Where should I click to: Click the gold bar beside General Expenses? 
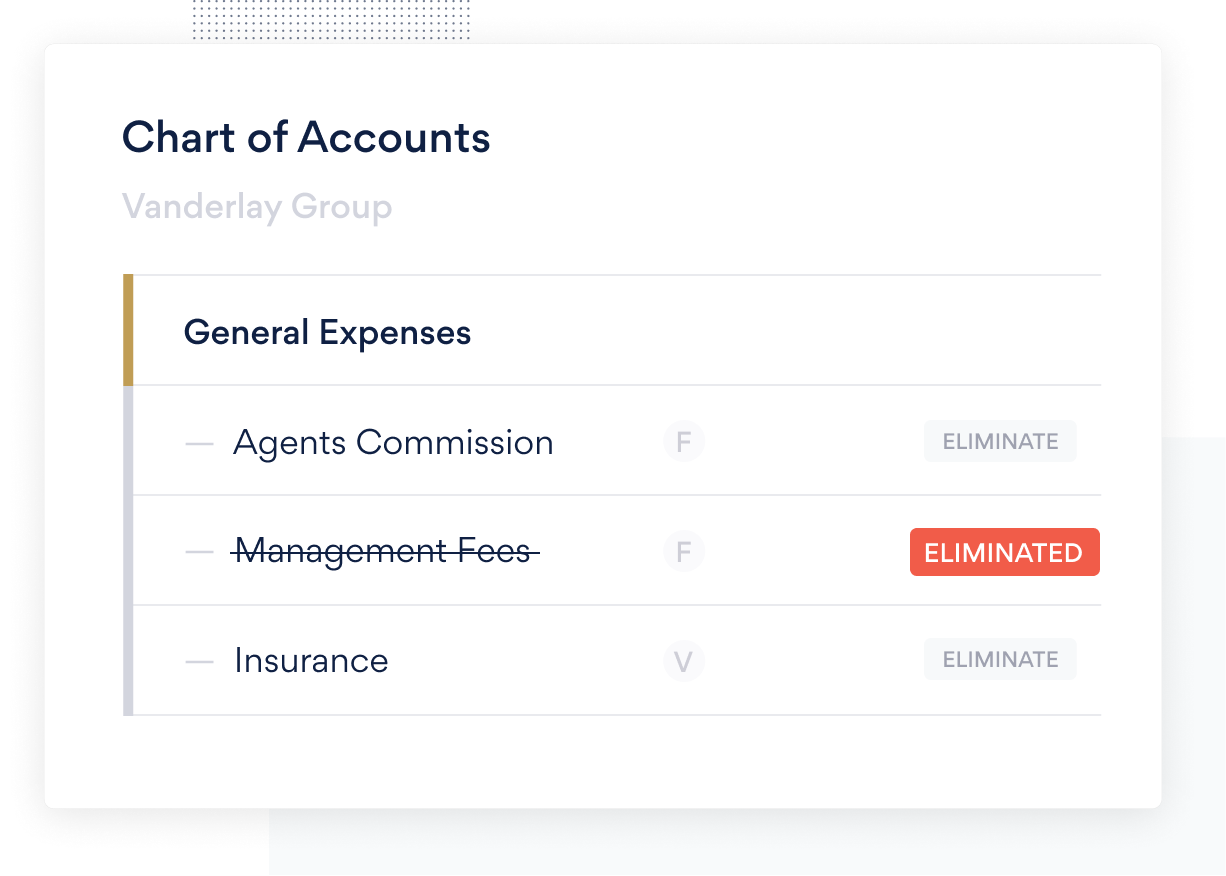coord(128,330)
